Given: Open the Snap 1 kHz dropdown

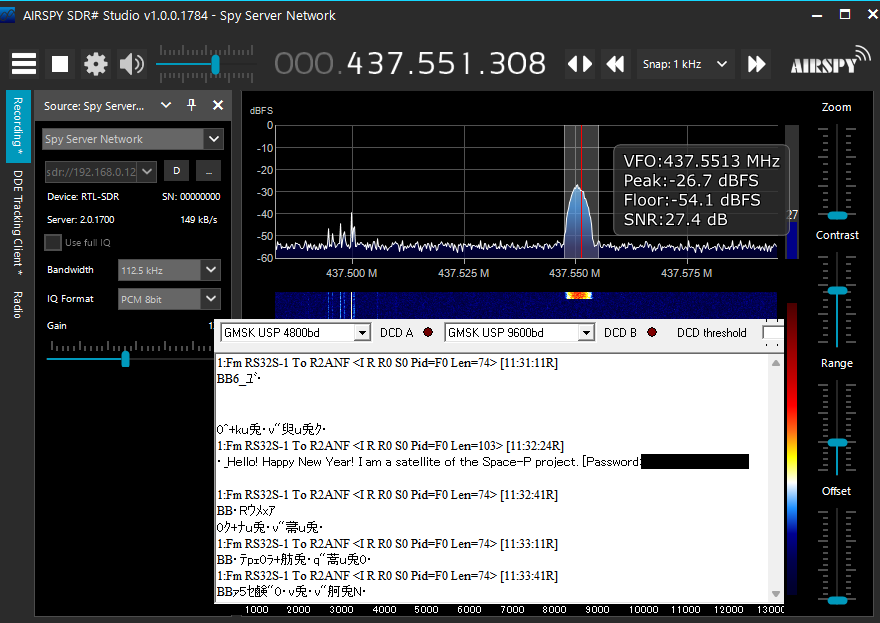Looking at the screenshot, I should coord(685,64).
